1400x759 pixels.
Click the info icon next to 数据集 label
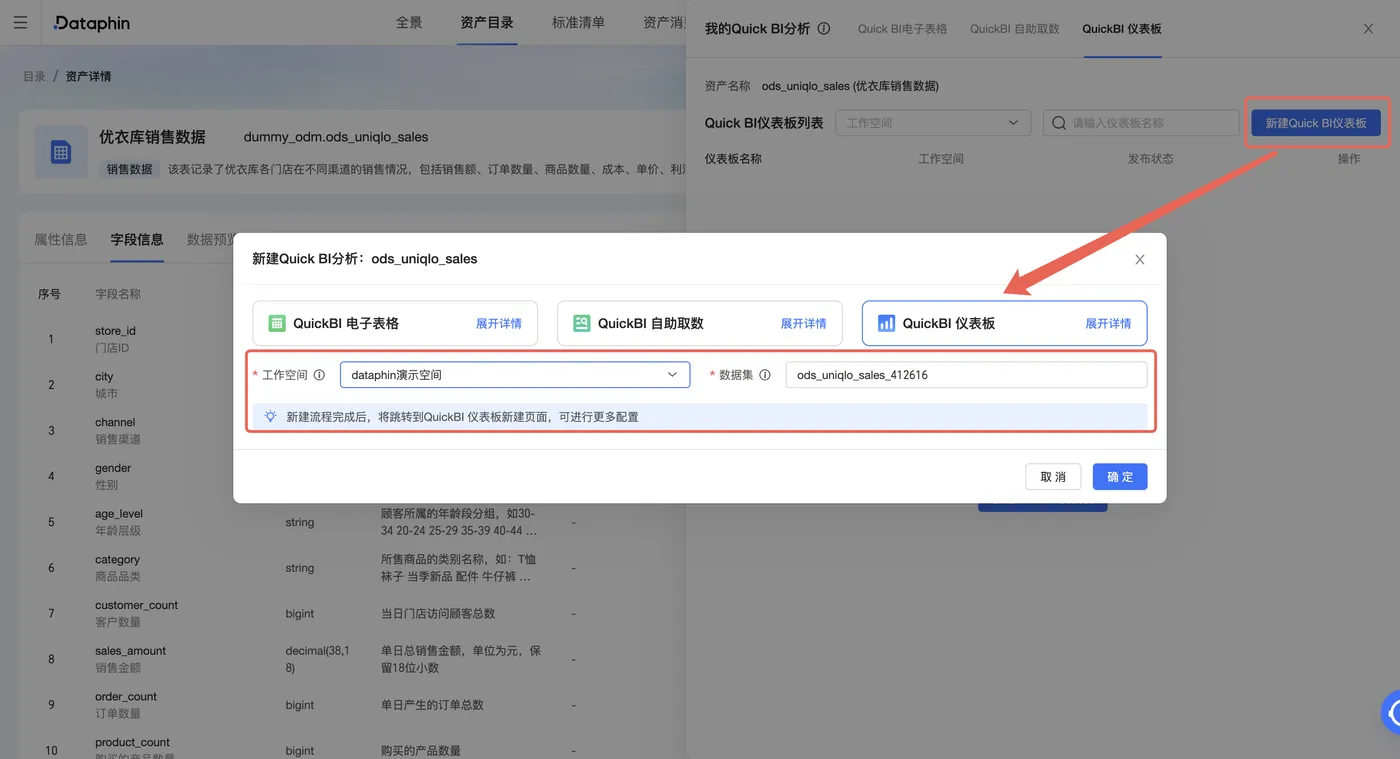pyautogui.click(x=765, y=375)
